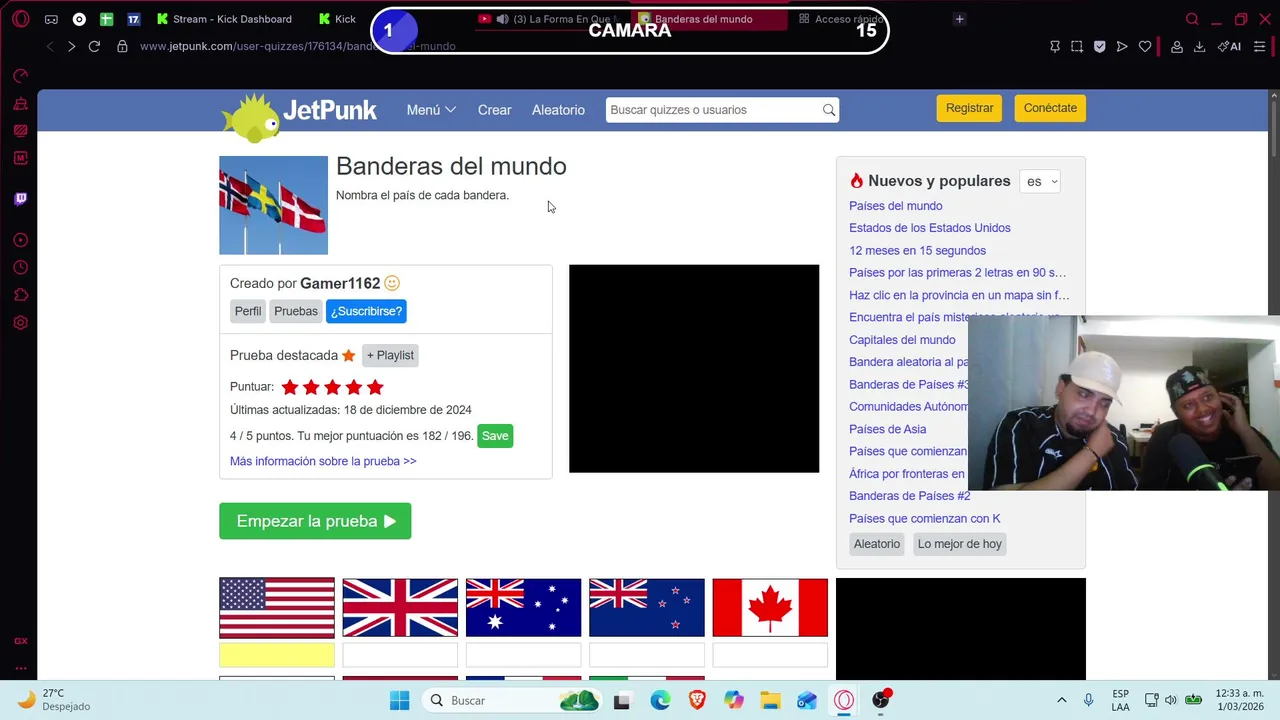Screen dimensions: 1280x720
Task: Open downloads arrow in toolbar
Action: 1199,46
